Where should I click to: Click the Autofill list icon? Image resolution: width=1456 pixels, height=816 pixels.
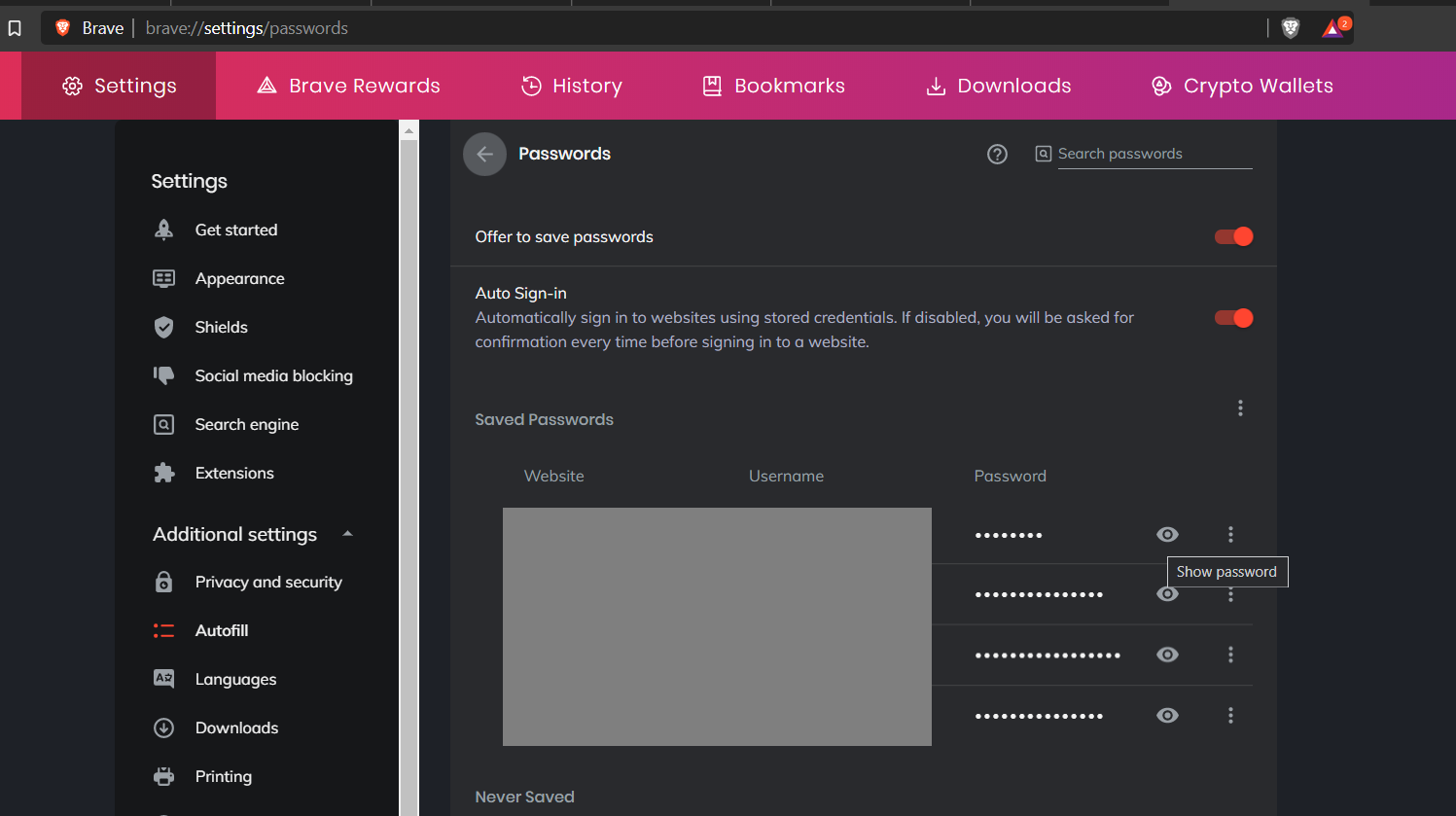point(163,630)
